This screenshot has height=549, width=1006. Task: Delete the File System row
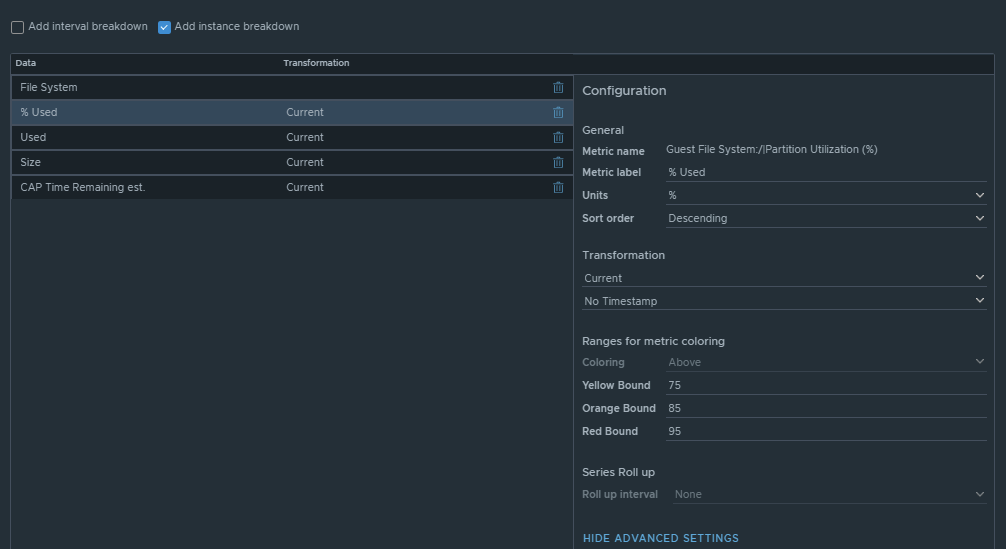pos(558,87)
